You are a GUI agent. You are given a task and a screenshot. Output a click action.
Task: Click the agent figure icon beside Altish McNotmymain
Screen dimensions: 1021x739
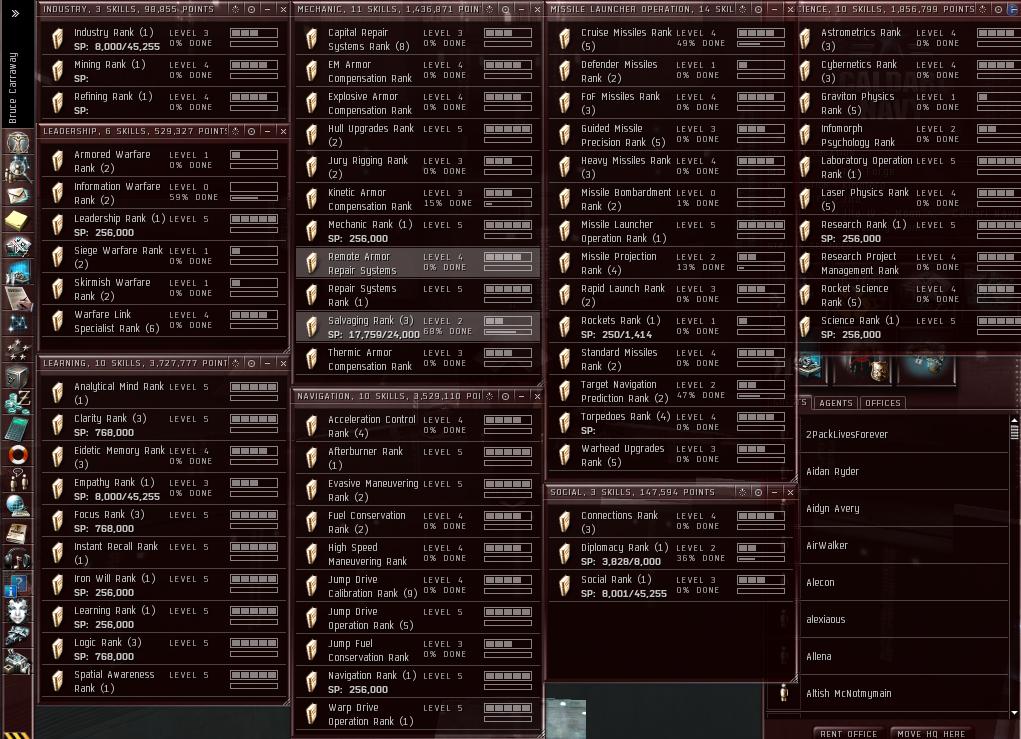[x=784, y=693]
